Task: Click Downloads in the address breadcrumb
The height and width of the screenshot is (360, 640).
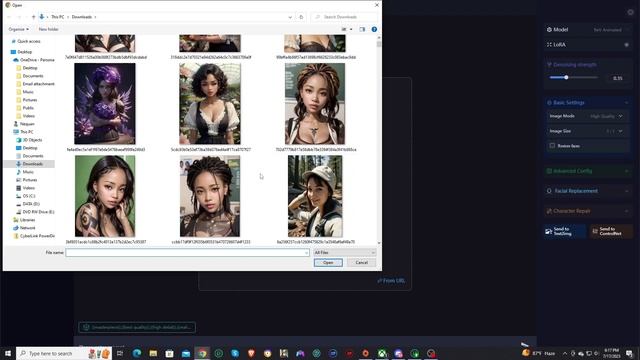Action: 82,17
